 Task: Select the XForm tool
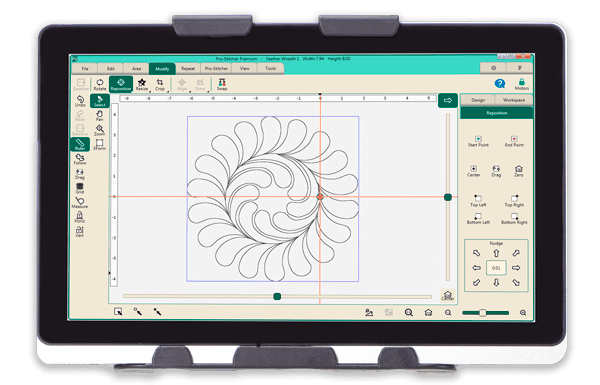click(99, 145)
